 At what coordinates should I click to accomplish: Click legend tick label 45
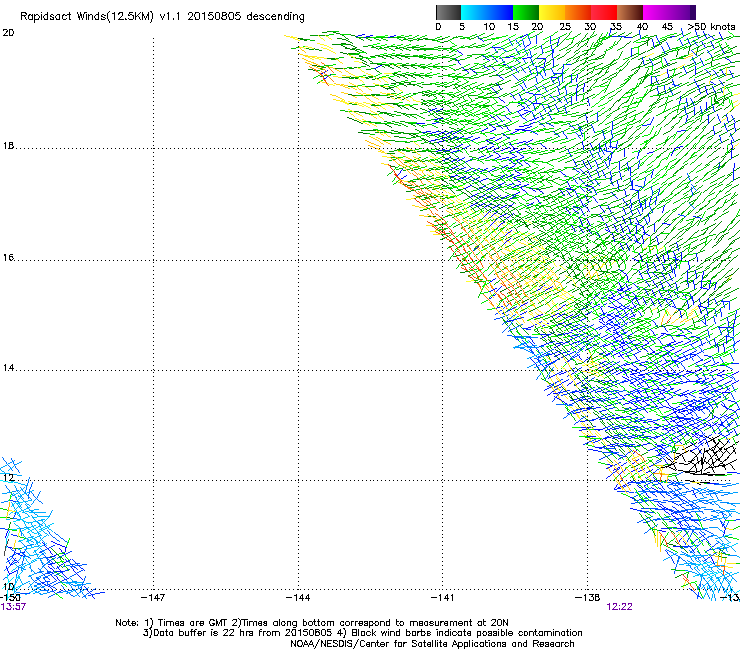coord(667,27)
